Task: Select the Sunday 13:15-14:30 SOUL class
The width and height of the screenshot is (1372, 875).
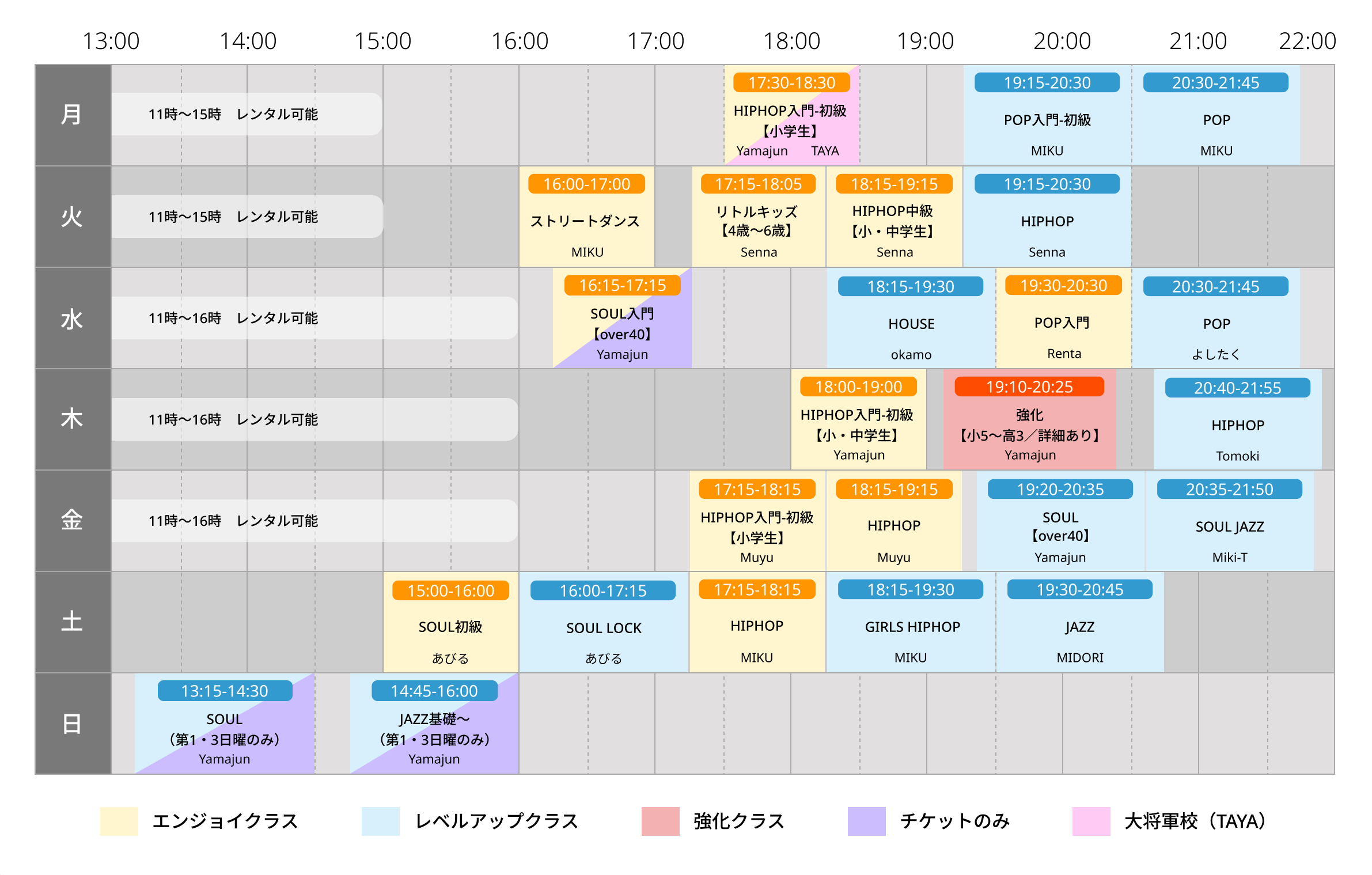Action: point(225,724)
